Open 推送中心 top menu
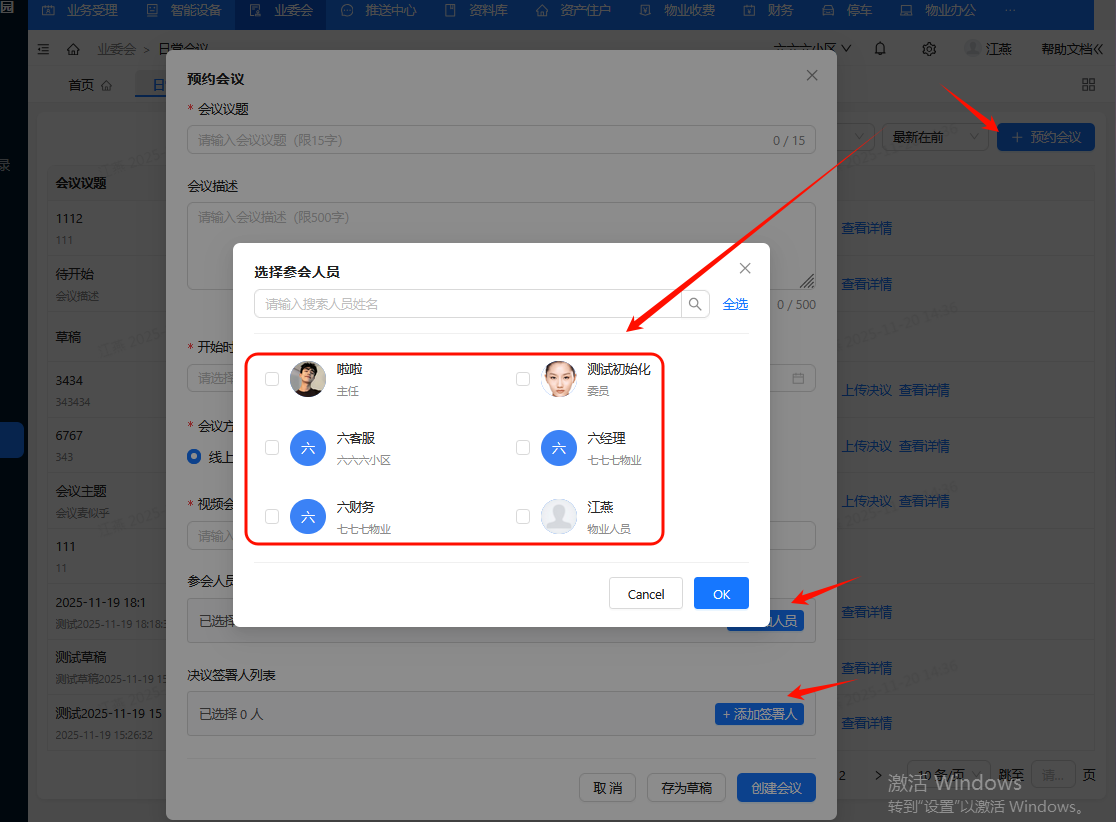The height and width of the screenshot is (822, 1116). (x=379, y=11)
